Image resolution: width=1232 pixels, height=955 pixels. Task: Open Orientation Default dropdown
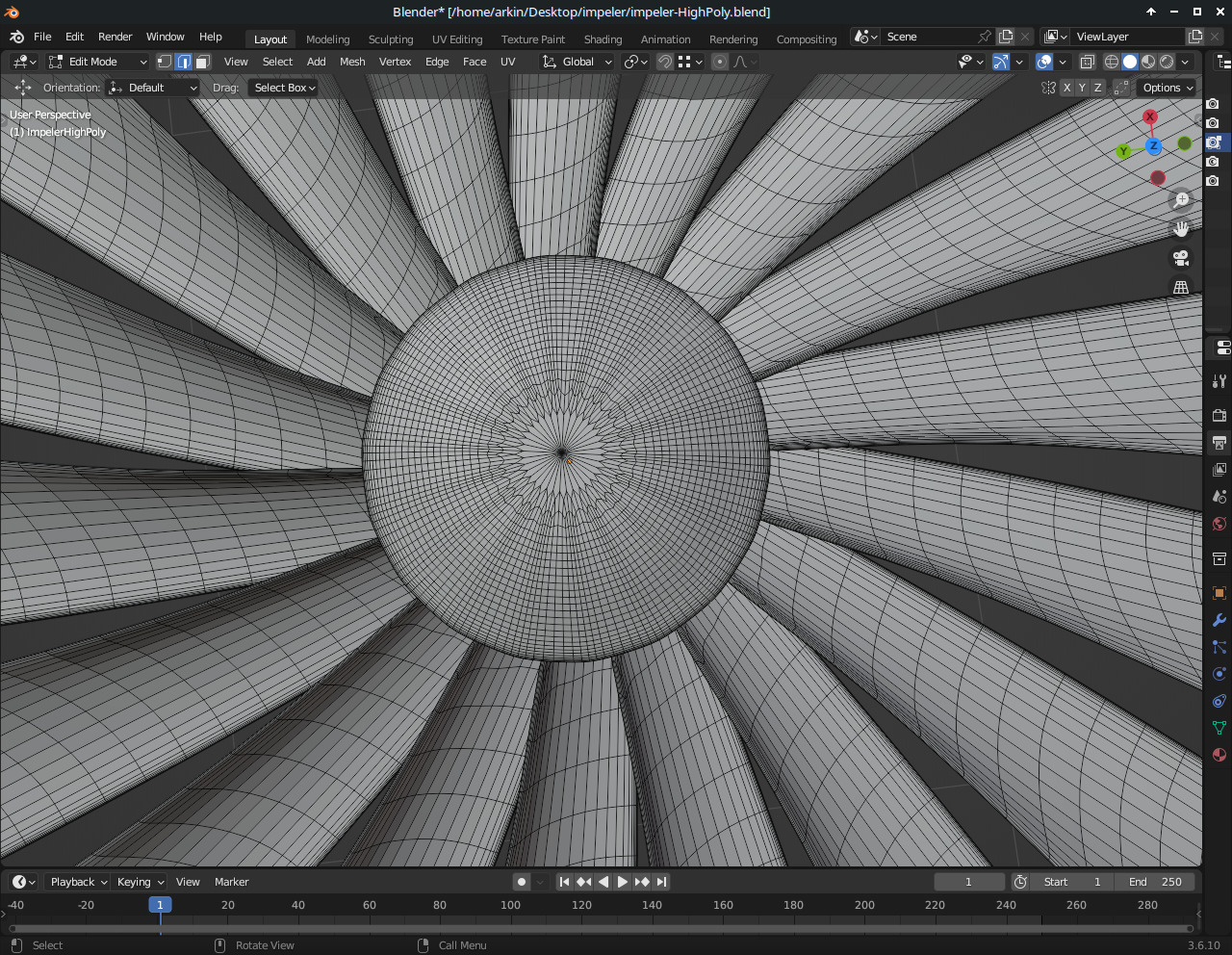point(154,88)
